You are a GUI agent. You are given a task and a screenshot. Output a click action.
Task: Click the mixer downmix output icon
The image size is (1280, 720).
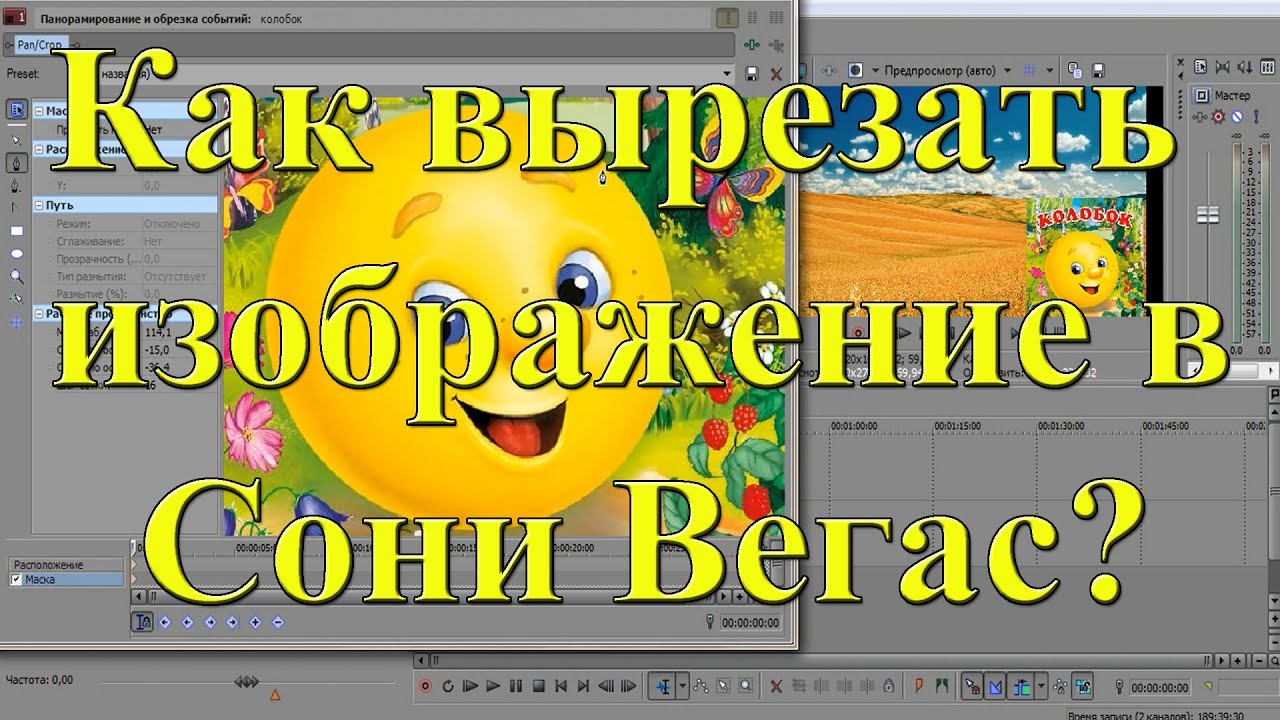(1223, 67)
